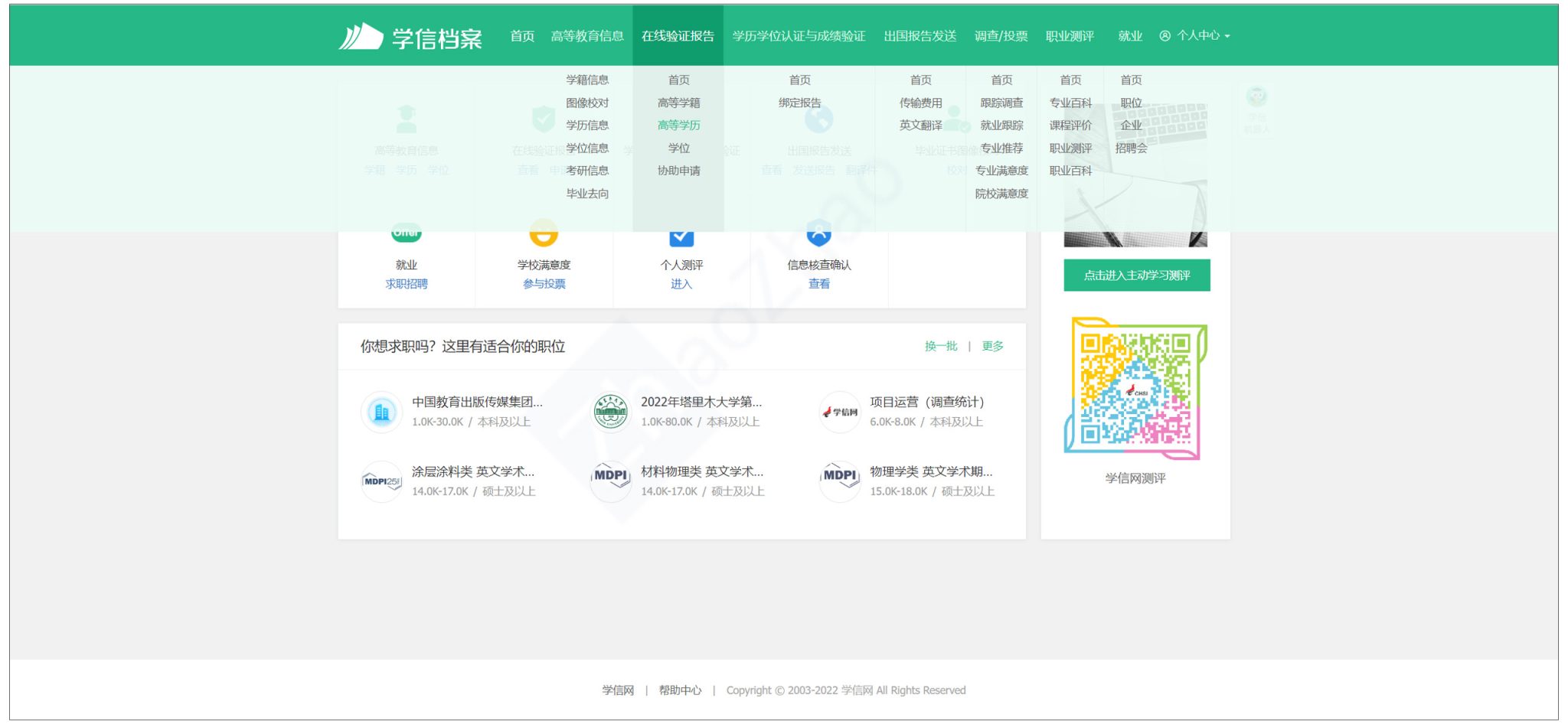The width and height of the screenshot is (1568, 724).
Task: Click the building icon of 中国教育出版传媒集团
Action: 381,411
